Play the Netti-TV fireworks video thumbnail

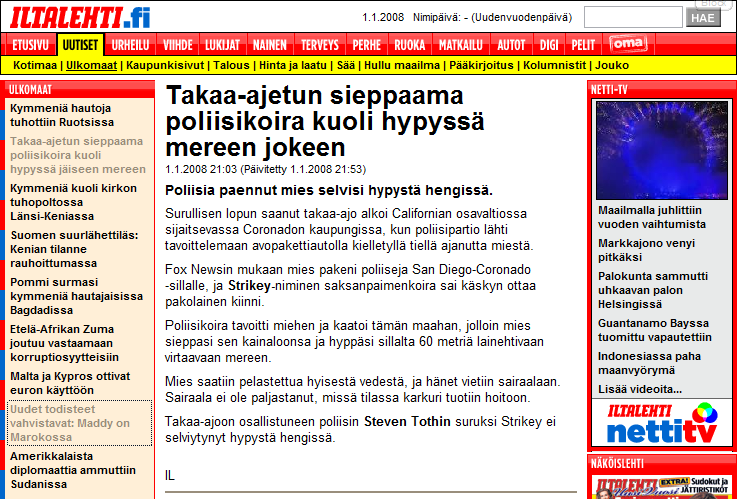pyautogui.click(x=662, y=150)
